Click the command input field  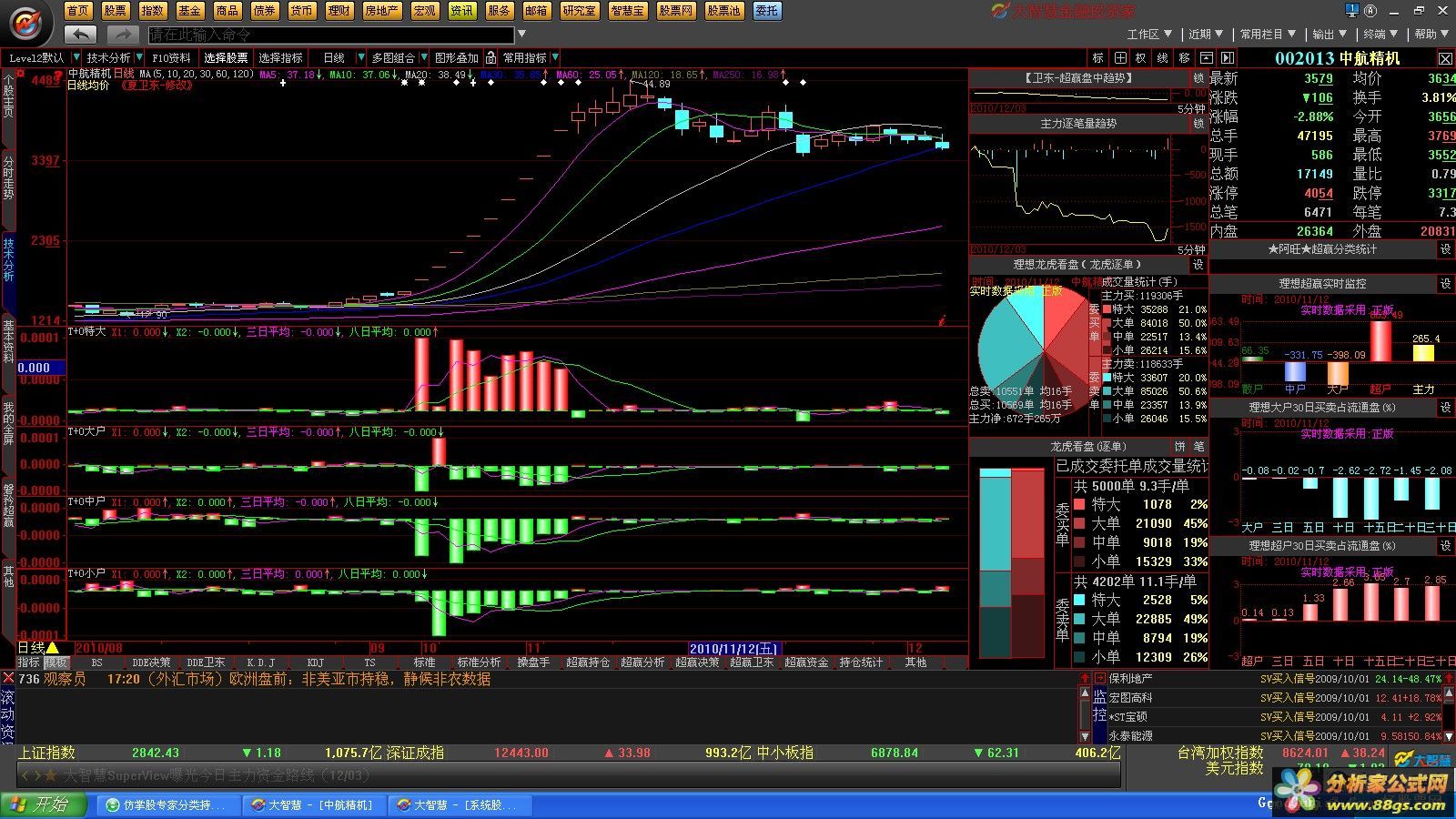[331, 35]
